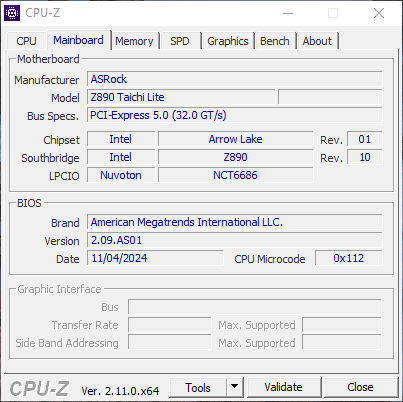Screen dimensions: 403x402
Task: Go to the SPD tab
Action: pyautogui.click(x=180, y=41)
